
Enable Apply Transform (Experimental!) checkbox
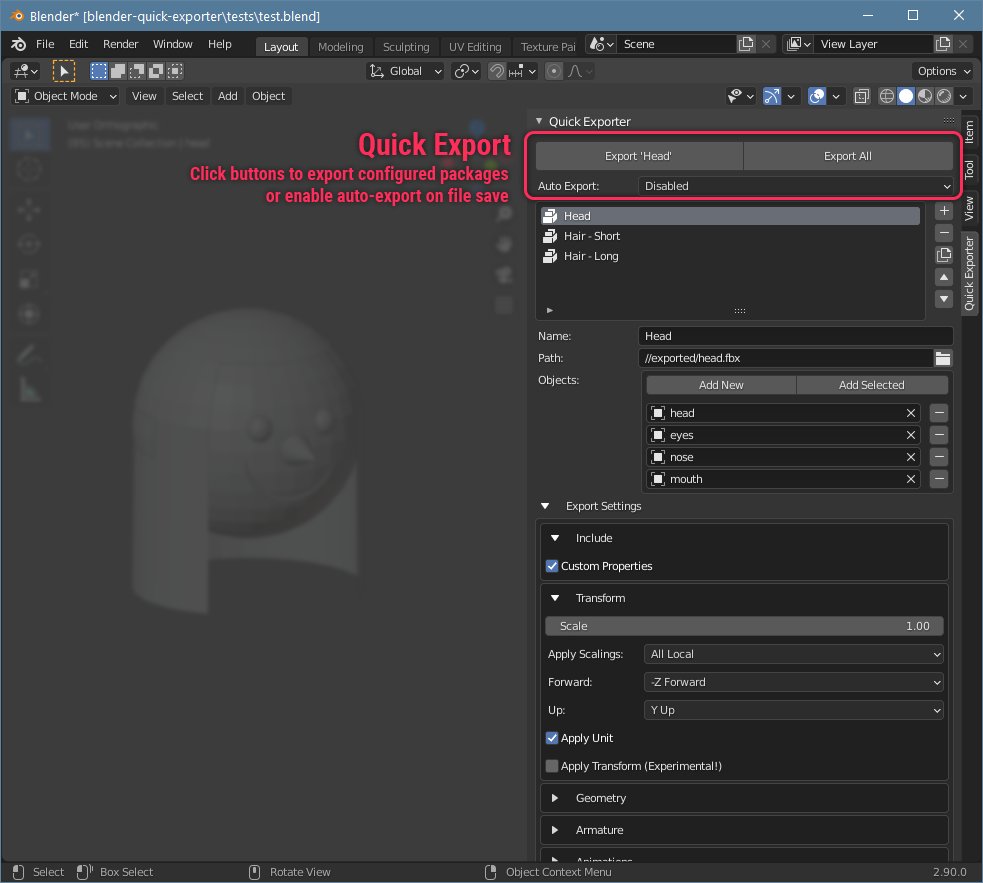tap(552, 766)
